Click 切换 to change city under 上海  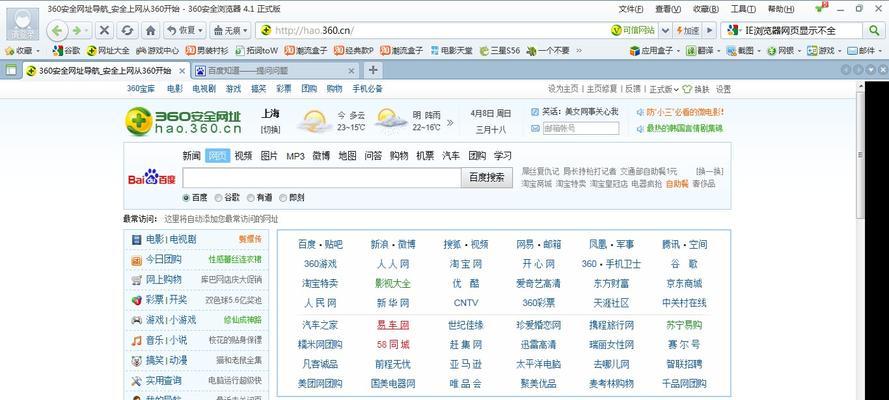[270, 130]
